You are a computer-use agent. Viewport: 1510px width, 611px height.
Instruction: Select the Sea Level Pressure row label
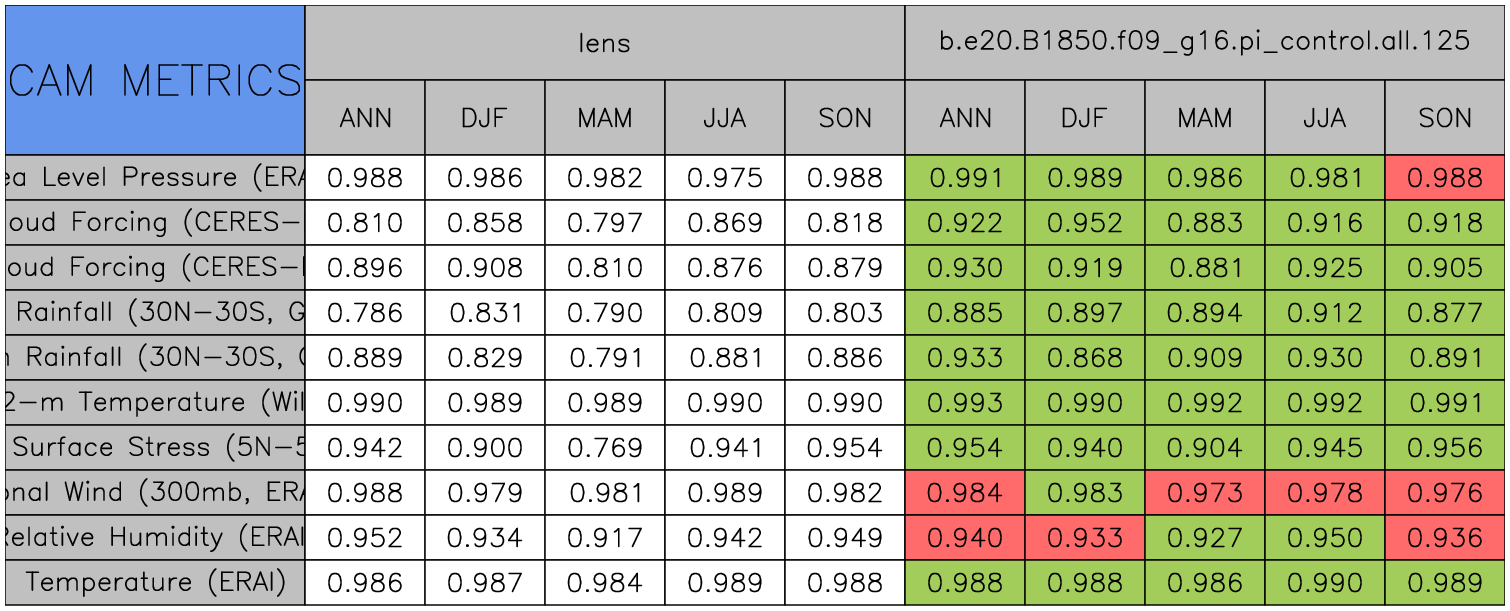coord(155,178)
